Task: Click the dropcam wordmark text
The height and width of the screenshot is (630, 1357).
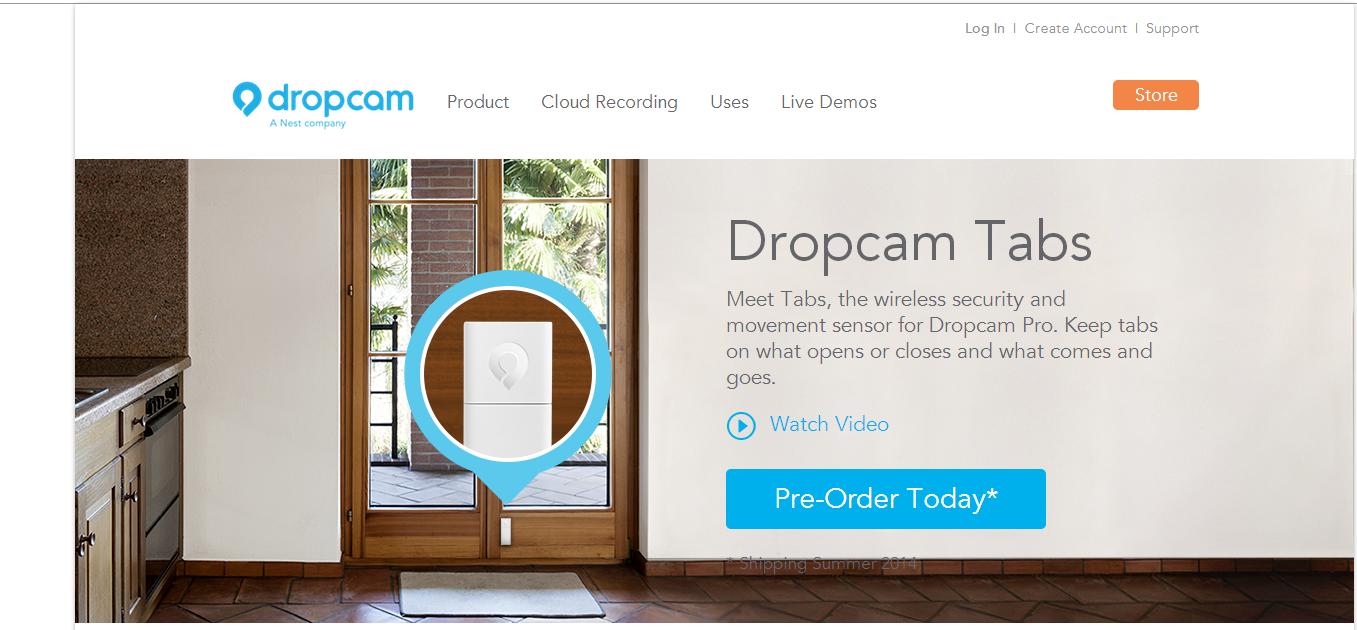Action: pos(340,98)
